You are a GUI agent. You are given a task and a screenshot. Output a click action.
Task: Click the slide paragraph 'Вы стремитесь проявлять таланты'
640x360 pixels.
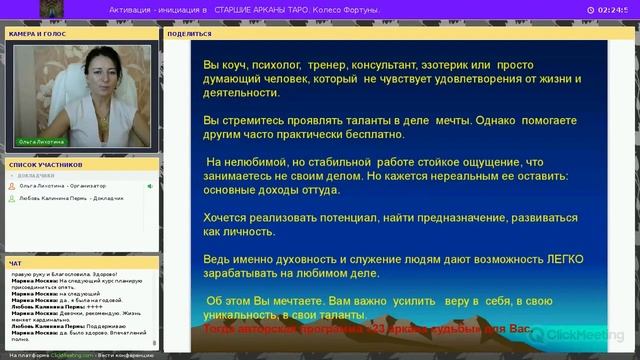pos(390,127)
